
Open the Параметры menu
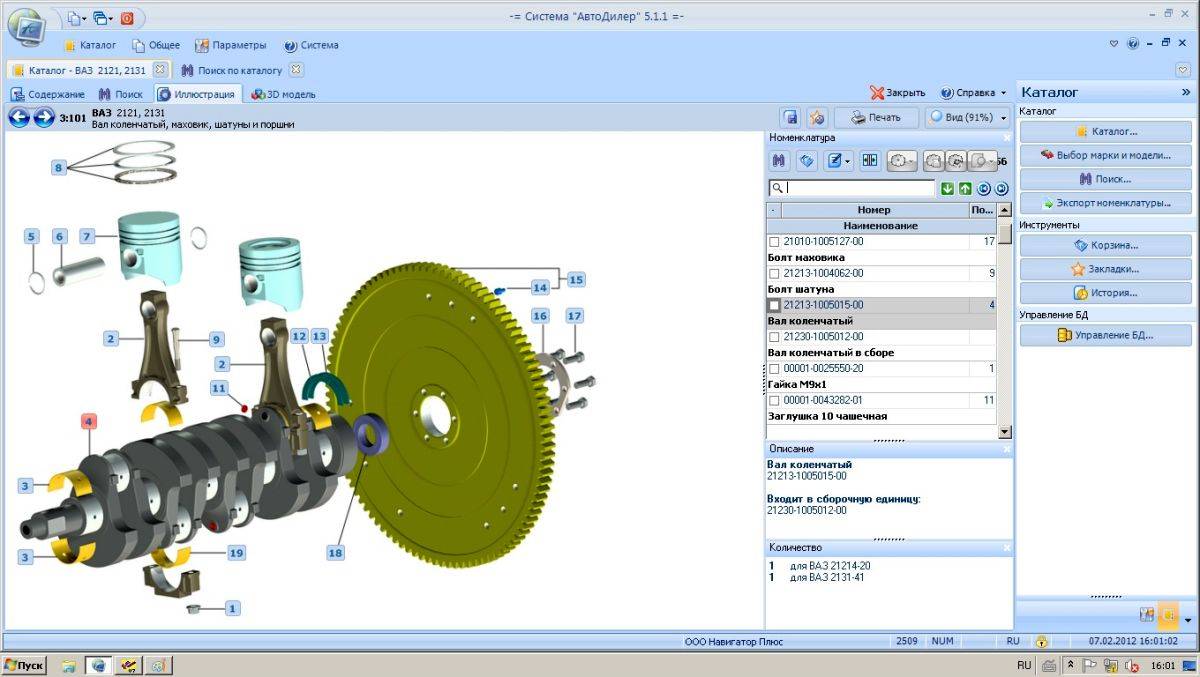click(231, 45)
